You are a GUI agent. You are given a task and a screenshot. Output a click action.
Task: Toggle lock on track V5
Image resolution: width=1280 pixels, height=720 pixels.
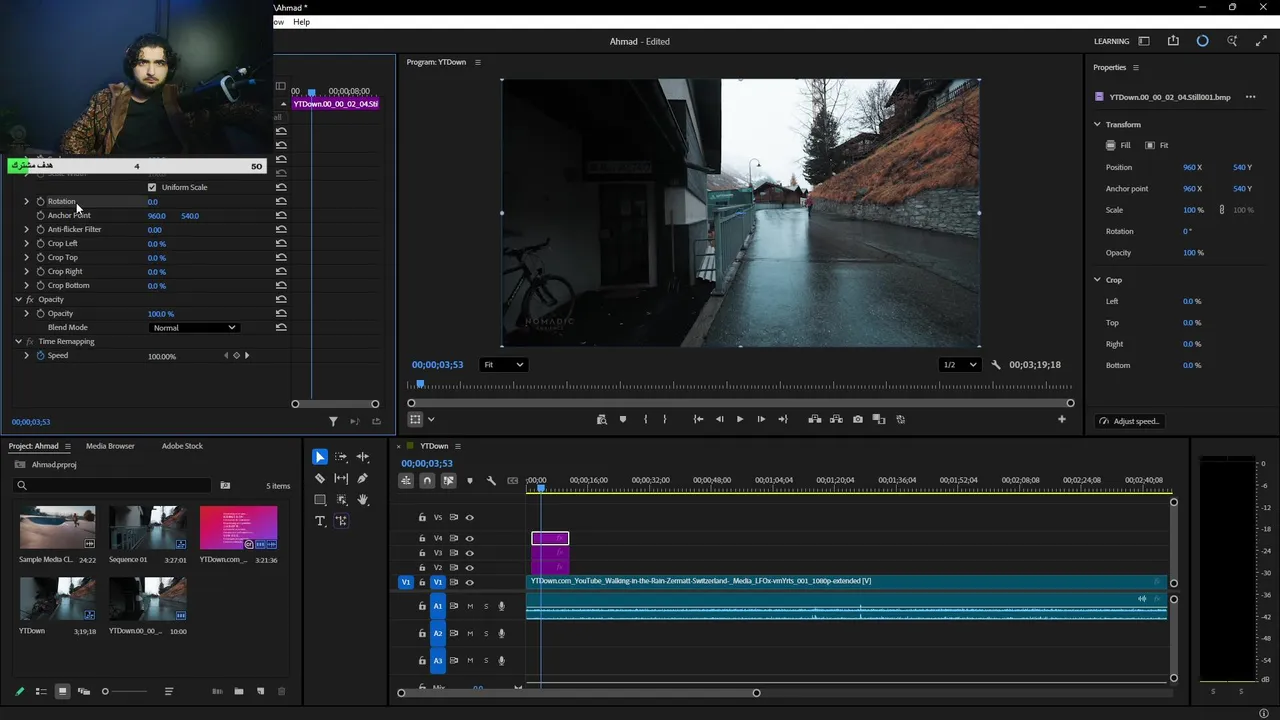[422, 518]
